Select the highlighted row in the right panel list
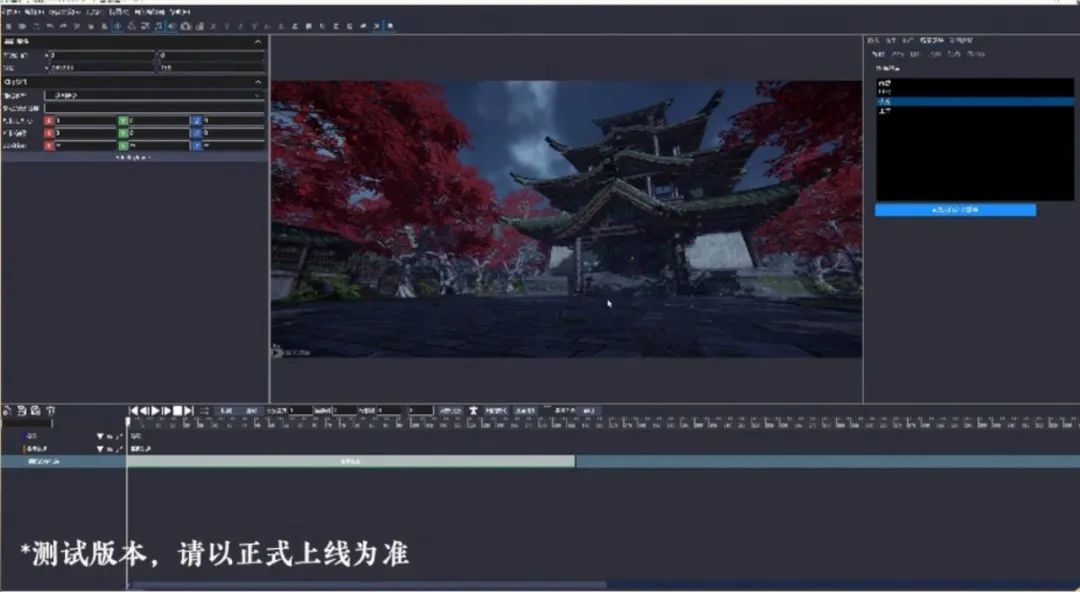The width and height of the screenshot is (1080, 592). 975,101
